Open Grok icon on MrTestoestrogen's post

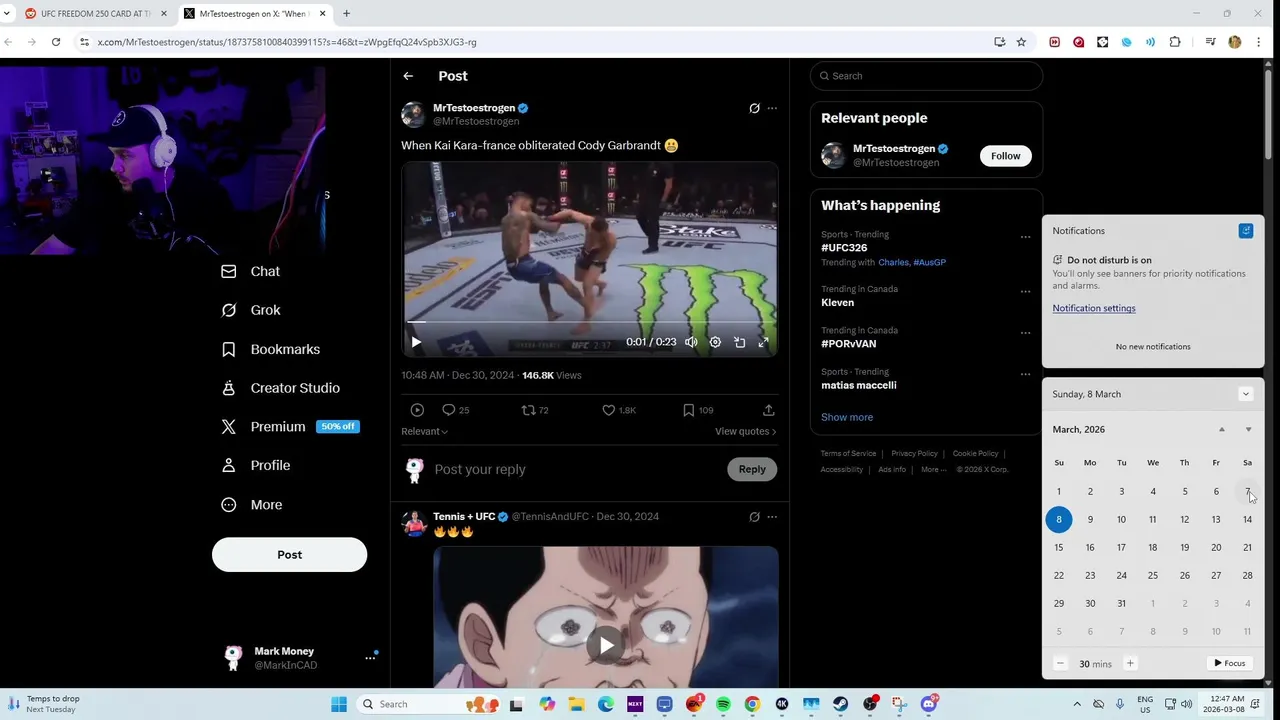[x=754, y=108]
